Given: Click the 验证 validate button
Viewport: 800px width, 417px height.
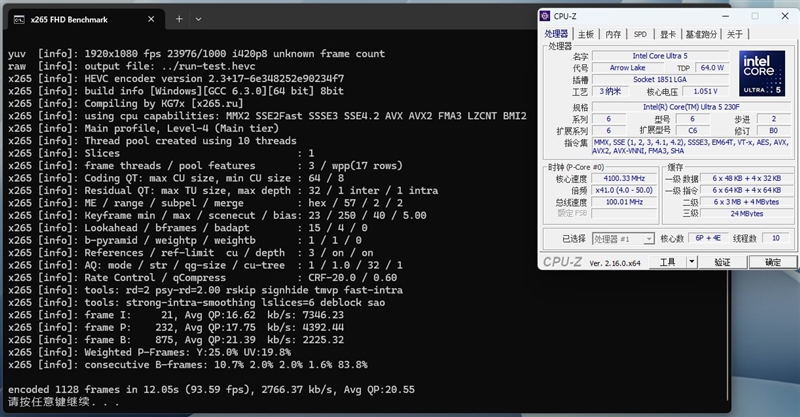Looking at the screenshot, I should (722, 262).
